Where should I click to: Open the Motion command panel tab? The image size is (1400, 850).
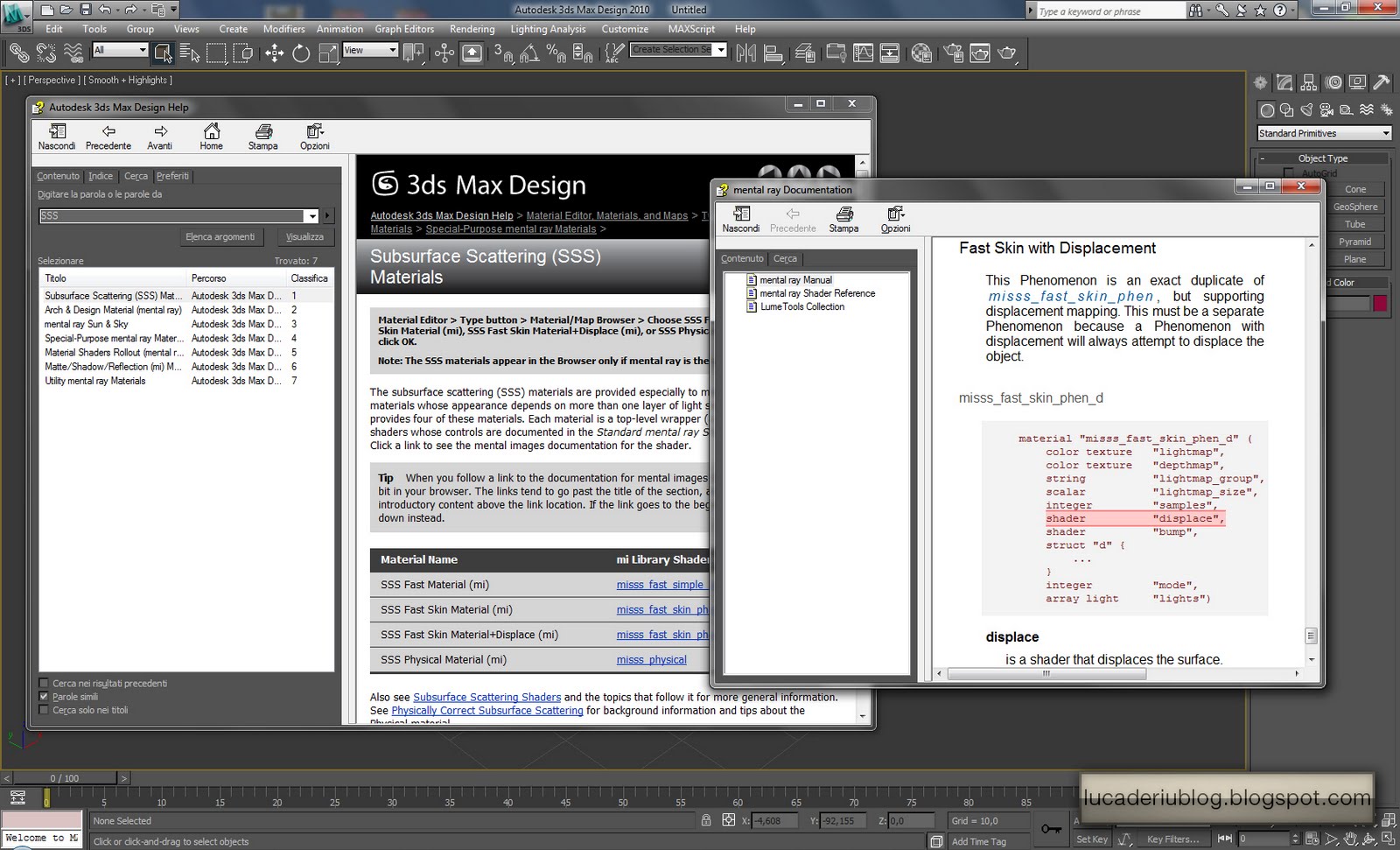click(1333, 82)
